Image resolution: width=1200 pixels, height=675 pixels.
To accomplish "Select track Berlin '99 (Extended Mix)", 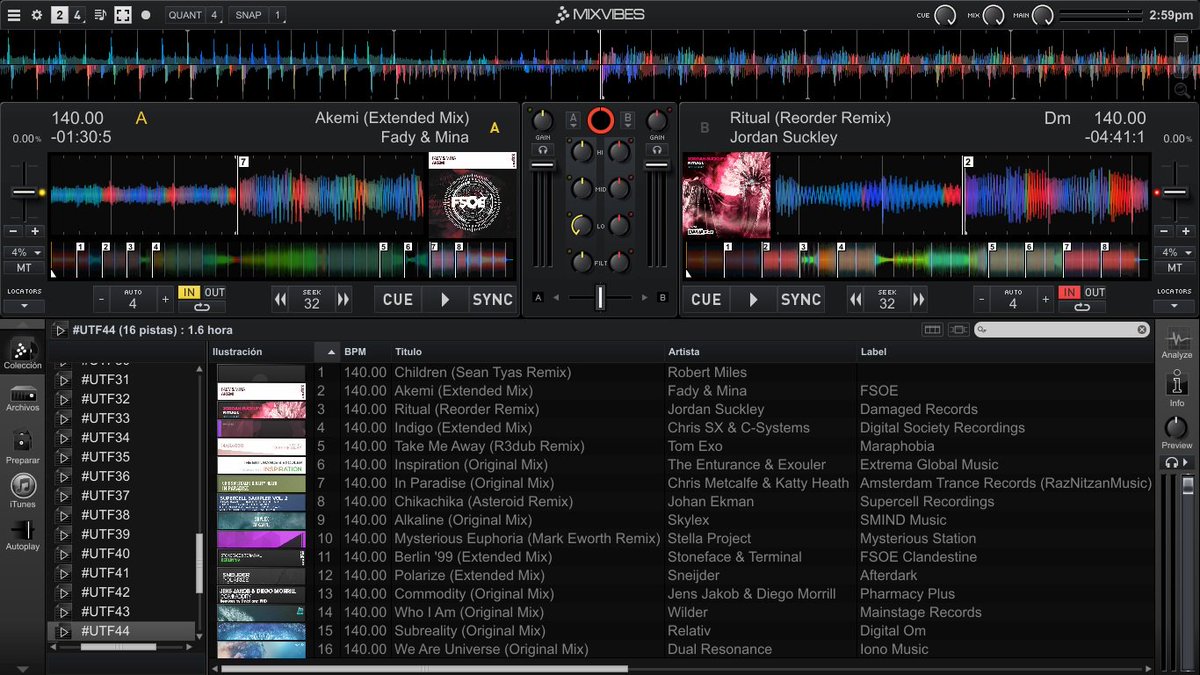I will point(473,557).
